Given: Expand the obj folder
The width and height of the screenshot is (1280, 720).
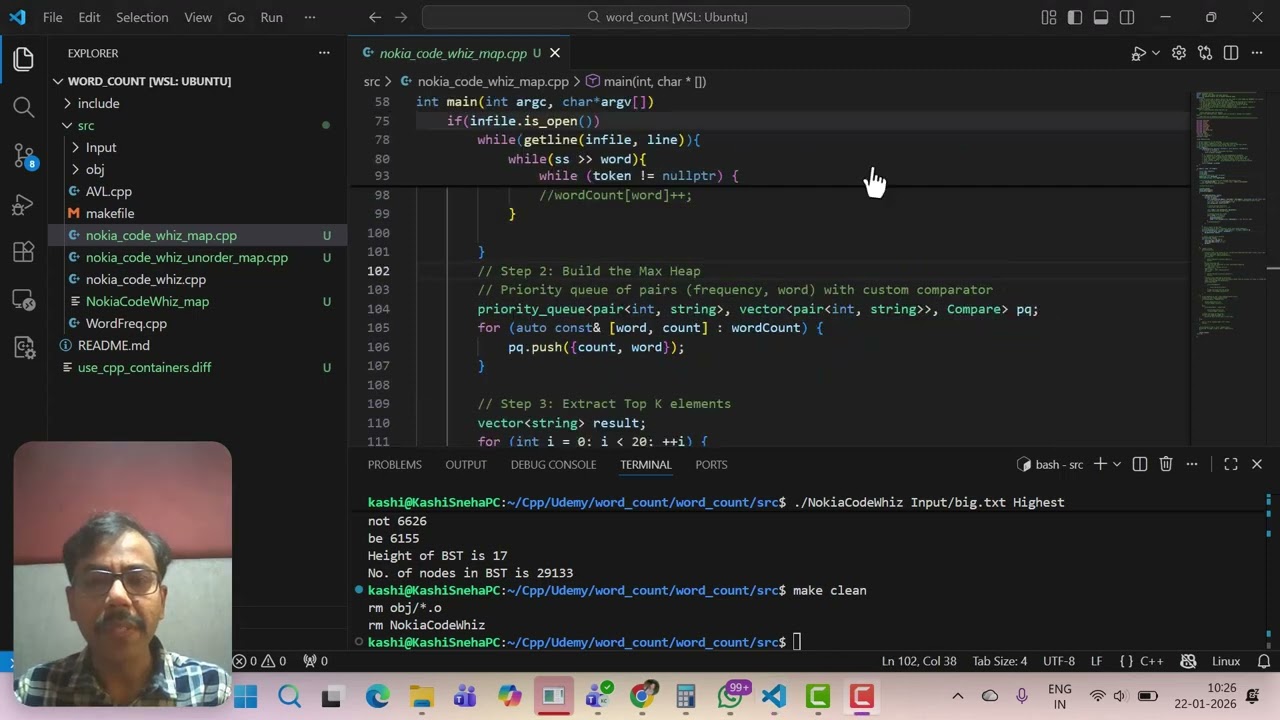Looking at the screenshot, I should 95,169.
